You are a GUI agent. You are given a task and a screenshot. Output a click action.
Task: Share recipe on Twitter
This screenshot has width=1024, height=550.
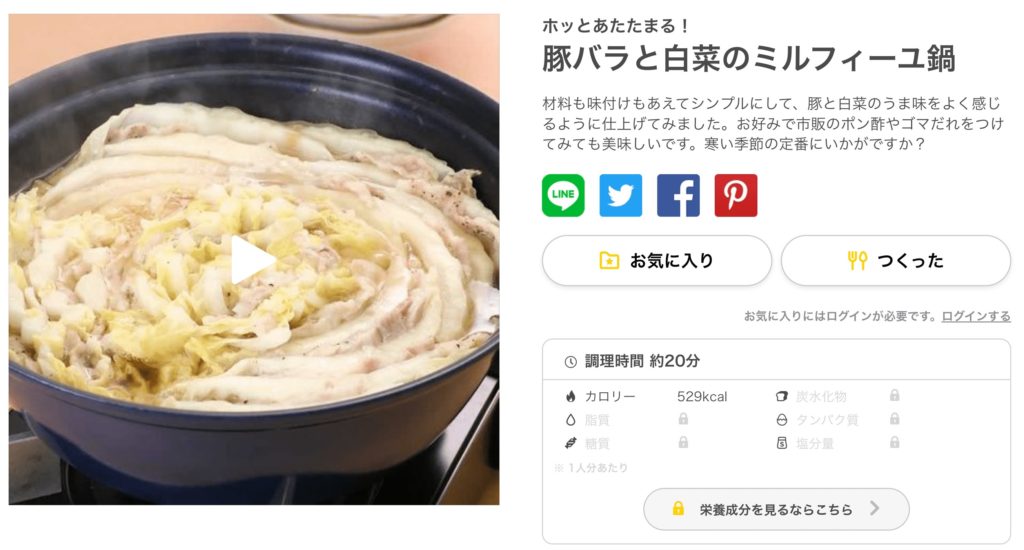pyautogui.click(x=620, y=195)
